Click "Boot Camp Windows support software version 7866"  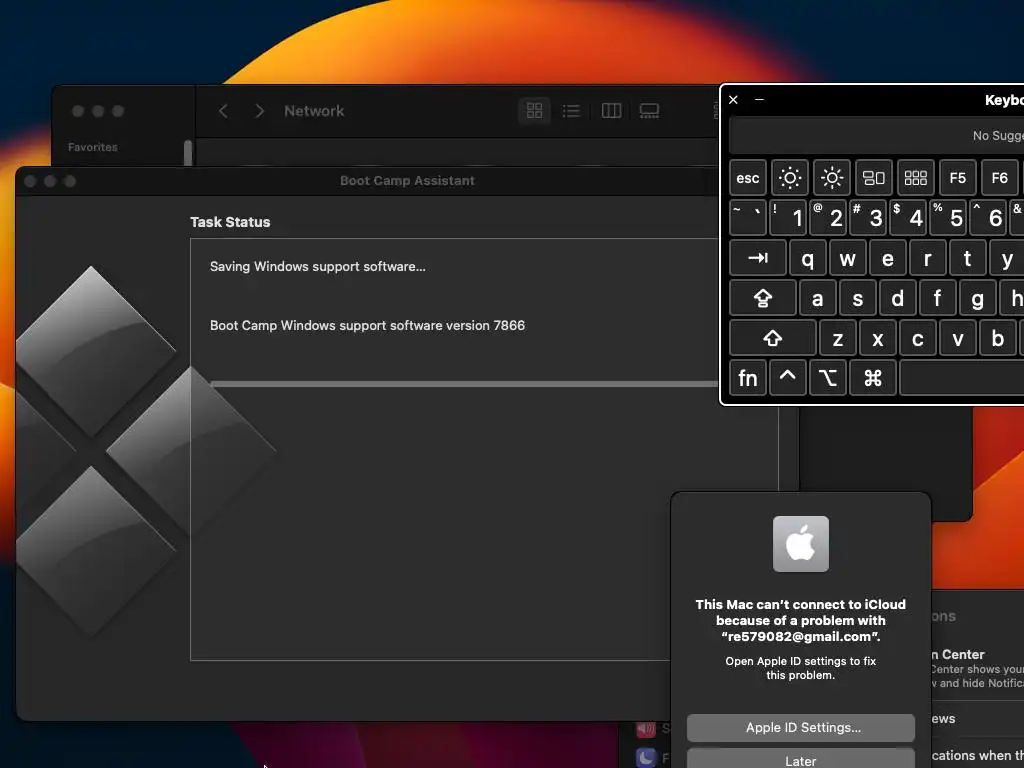click(x=367, y=325)
